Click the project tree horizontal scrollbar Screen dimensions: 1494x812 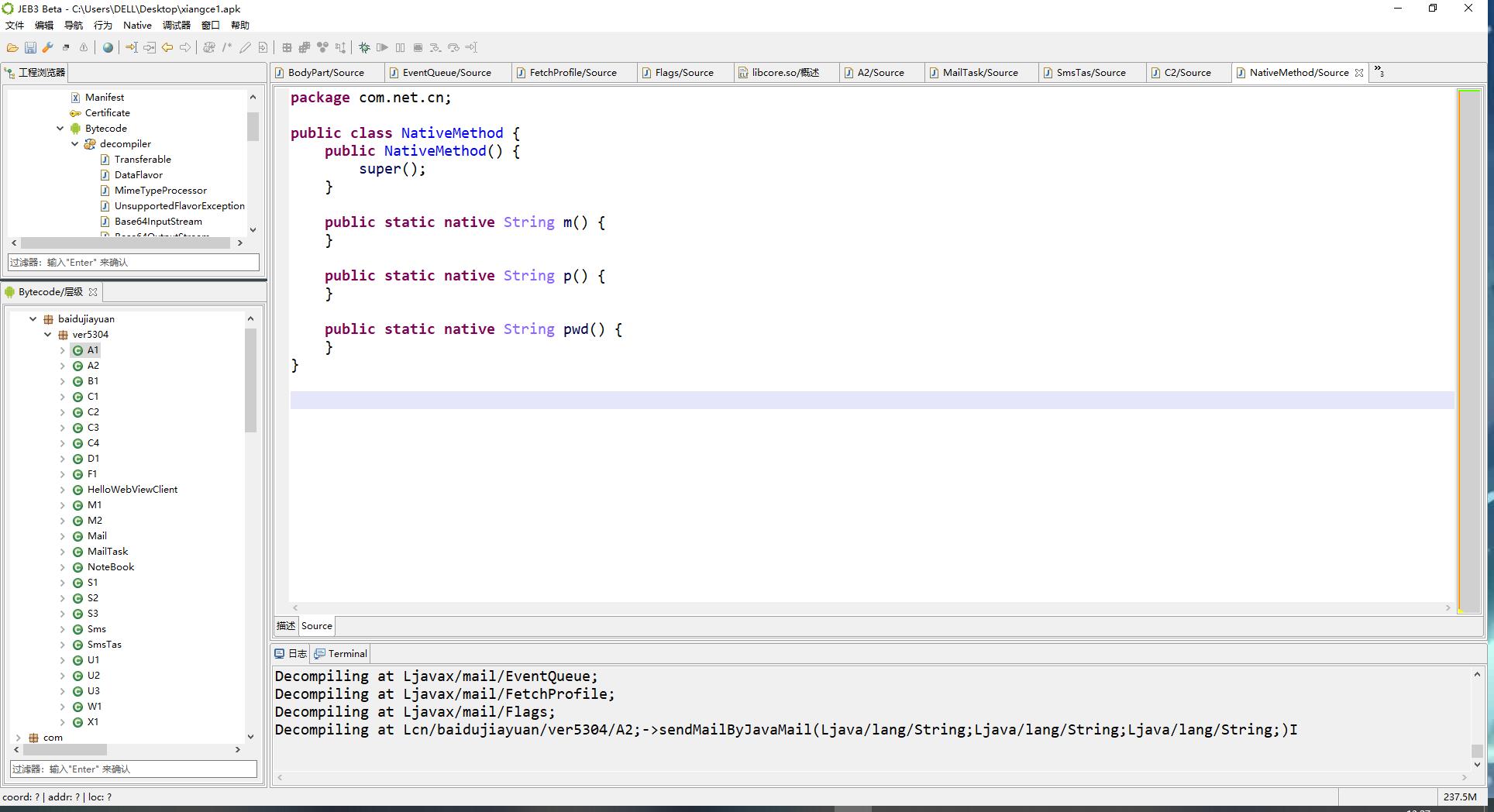tap(126, 243)
